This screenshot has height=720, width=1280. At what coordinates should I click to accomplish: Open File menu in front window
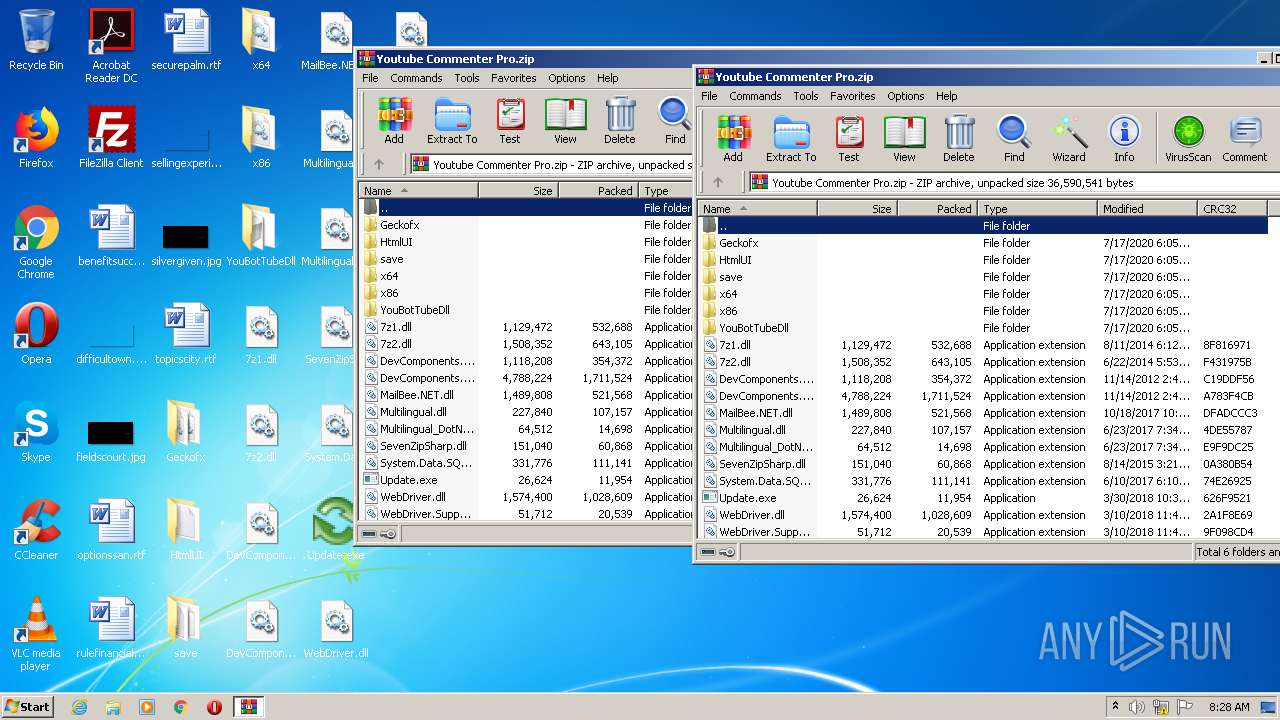pyautogui.click(x=709, y=96)
